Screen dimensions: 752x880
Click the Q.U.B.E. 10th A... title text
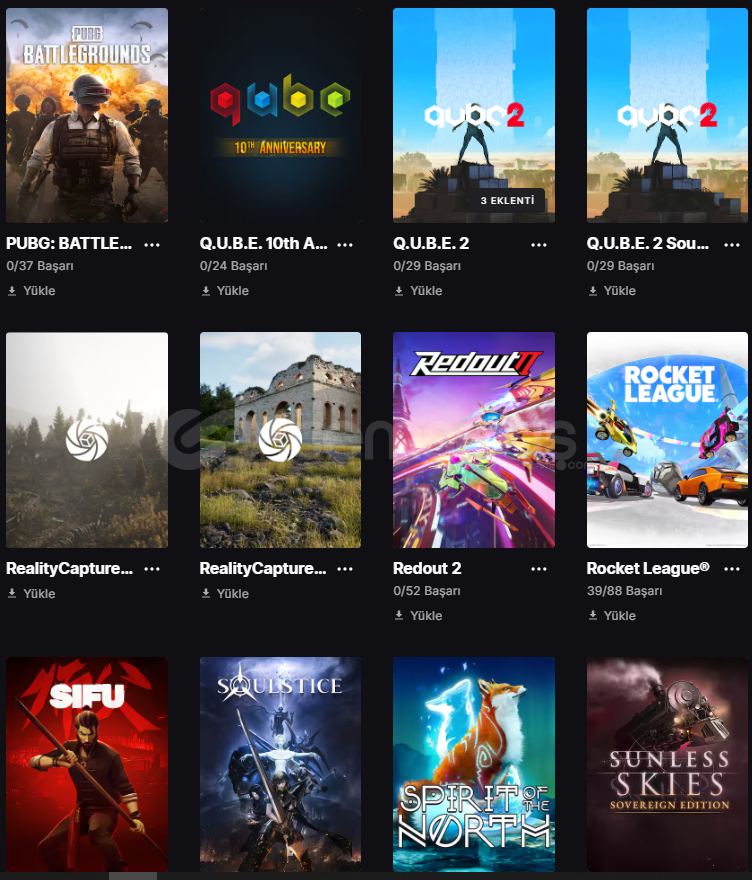(x=263, y=244)
